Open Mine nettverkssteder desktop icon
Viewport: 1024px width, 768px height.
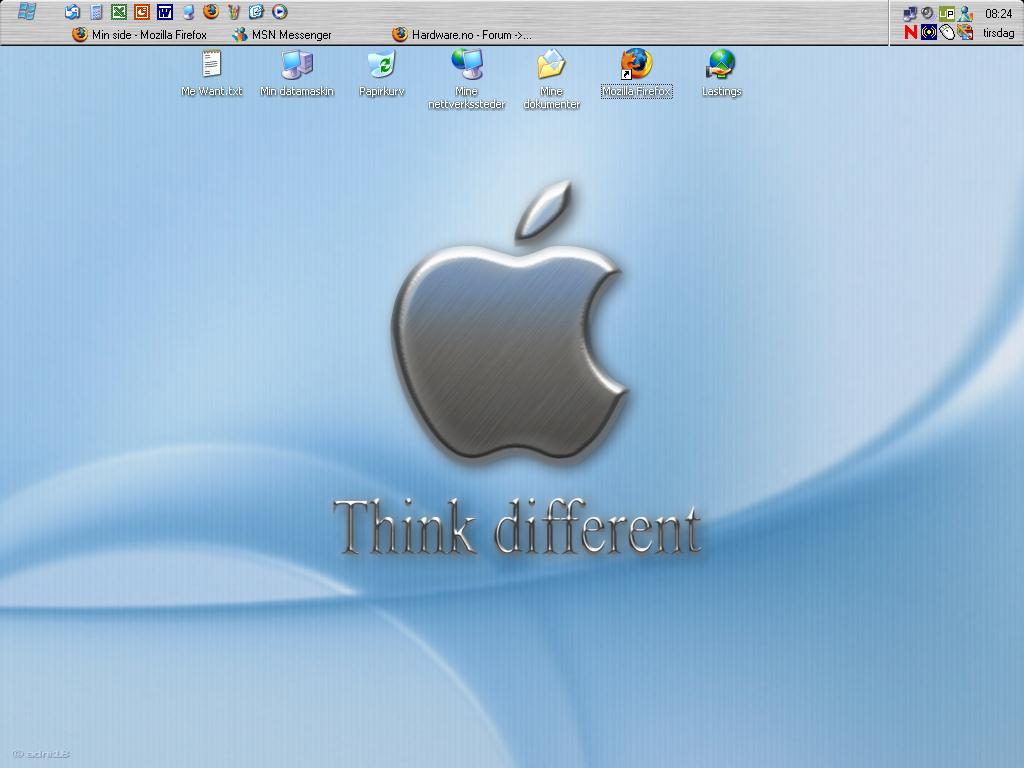click(x=467, y=79)
